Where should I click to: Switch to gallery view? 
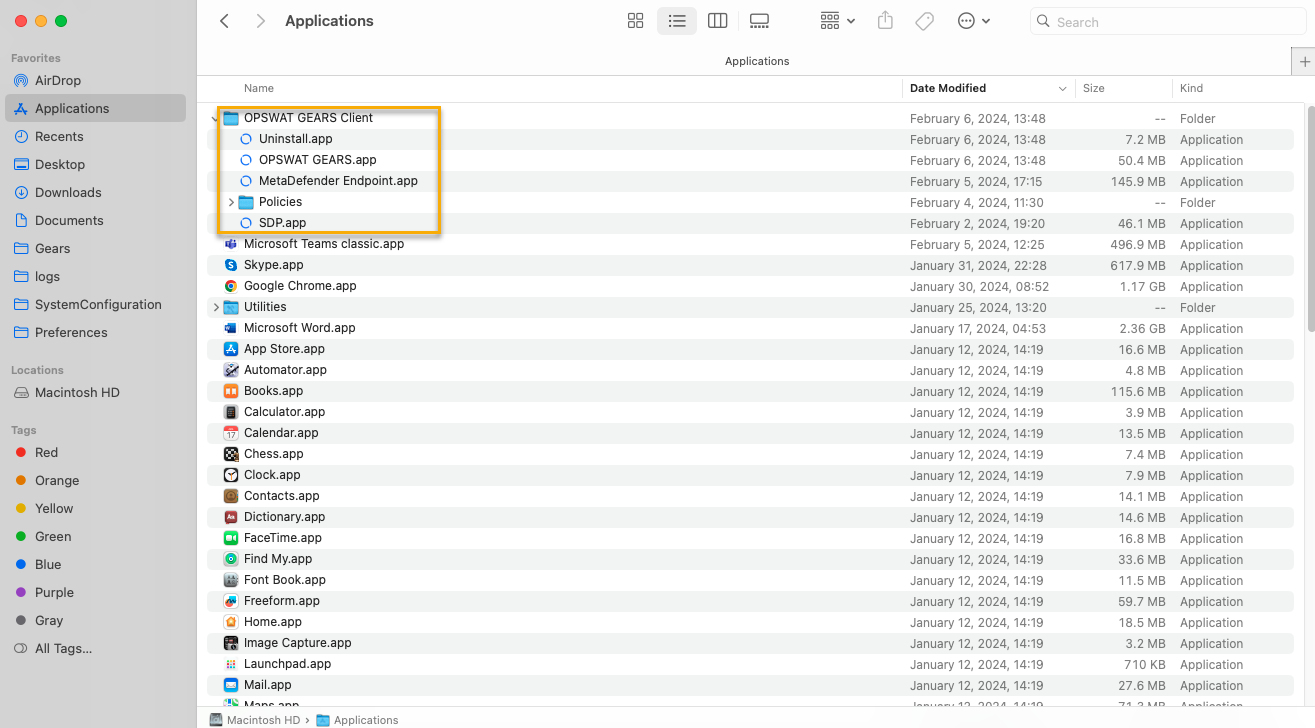tap(759, 21)
